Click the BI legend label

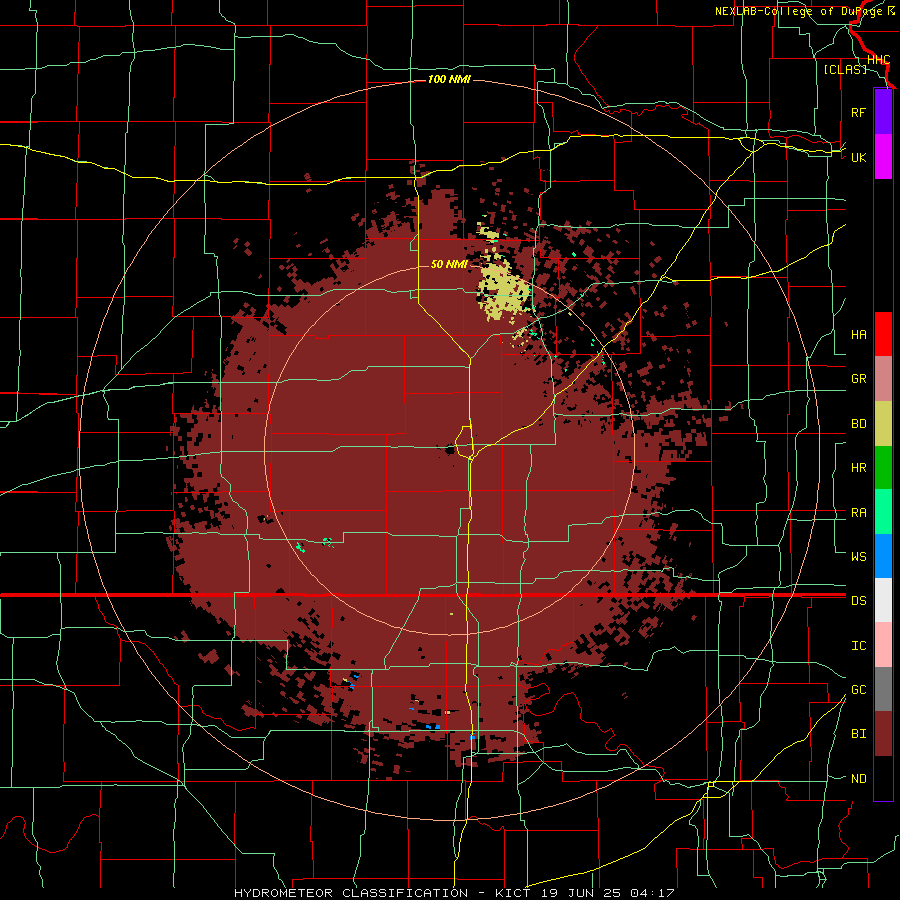[x=859, y=734]
